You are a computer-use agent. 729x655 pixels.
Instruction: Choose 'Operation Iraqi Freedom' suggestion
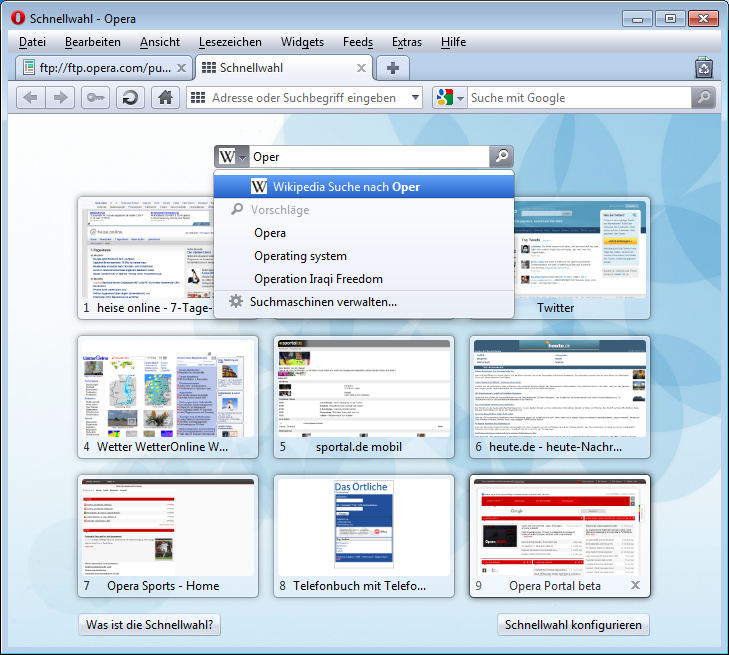point(364,279)
